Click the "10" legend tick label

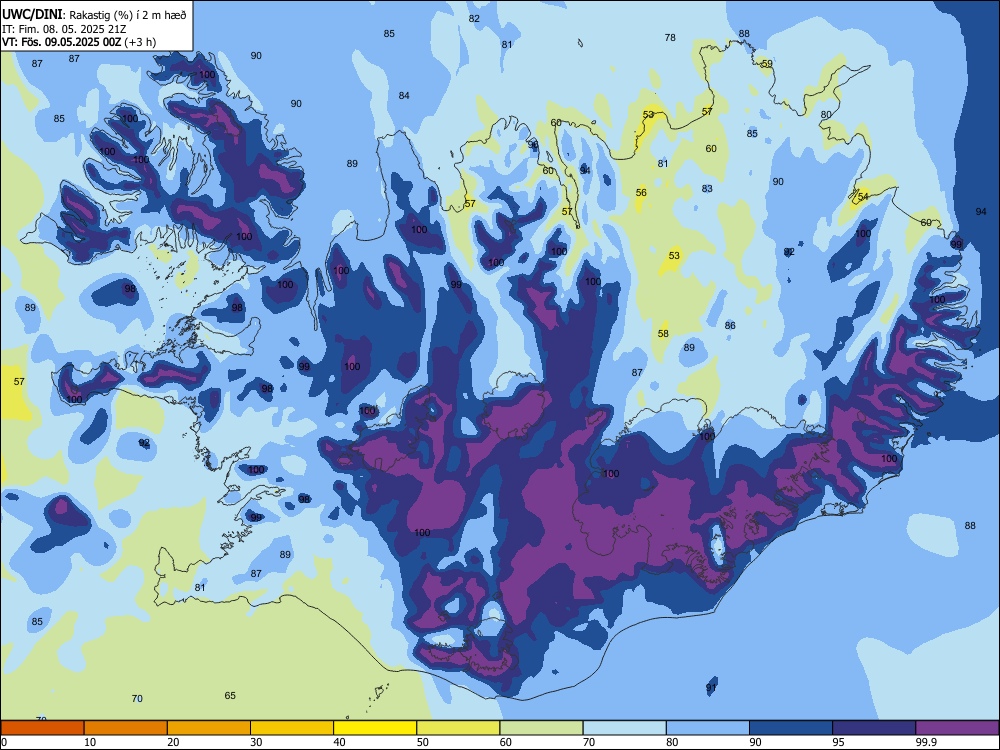[x=90, y=742]
